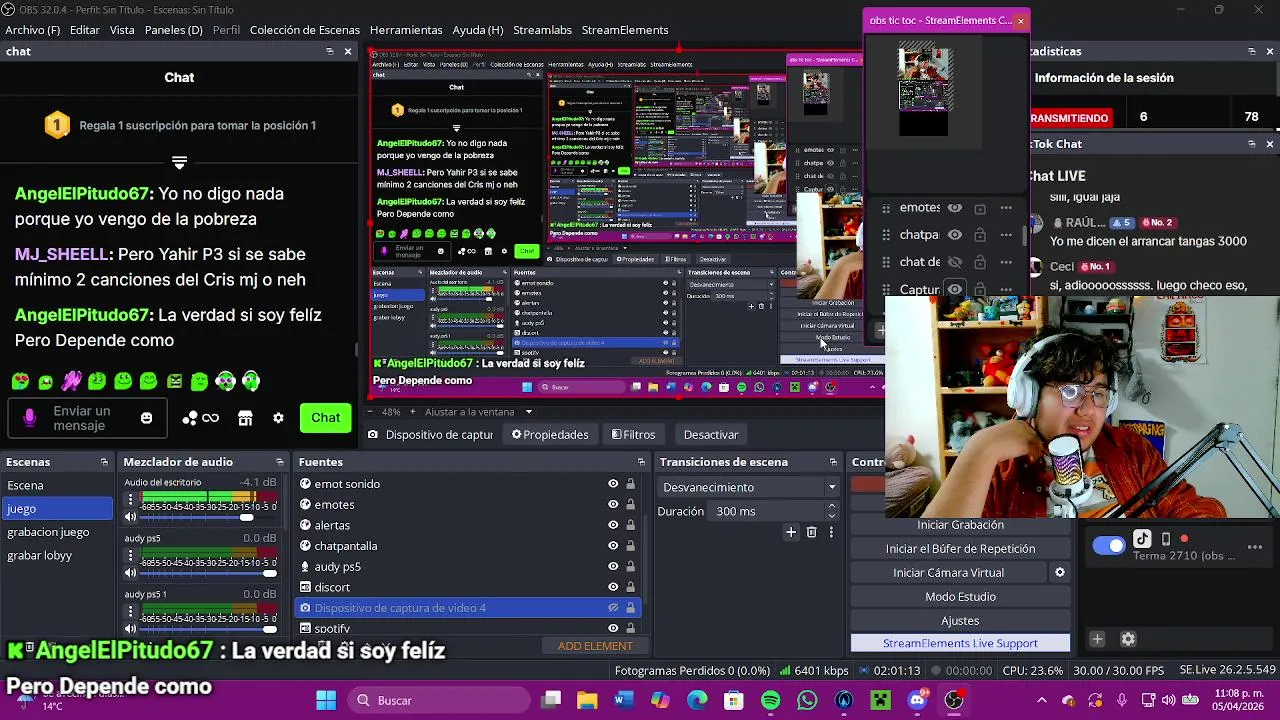Open the preview zoom scaling dropdown
Viewport: 1280px width, 720px height.
(x=528, y=412)
